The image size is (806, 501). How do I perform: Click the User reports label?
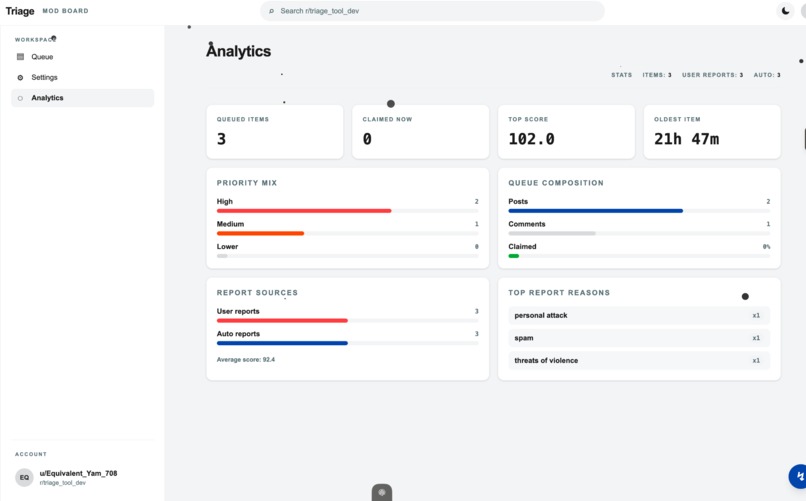tap(238, 311)
